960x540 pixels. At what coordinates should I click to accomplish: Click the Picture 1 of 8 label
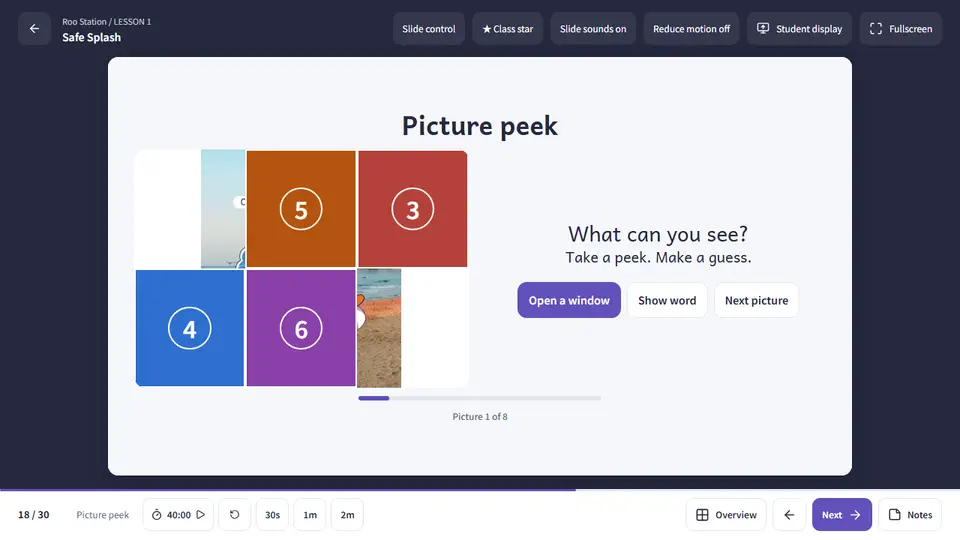(480, 416)
